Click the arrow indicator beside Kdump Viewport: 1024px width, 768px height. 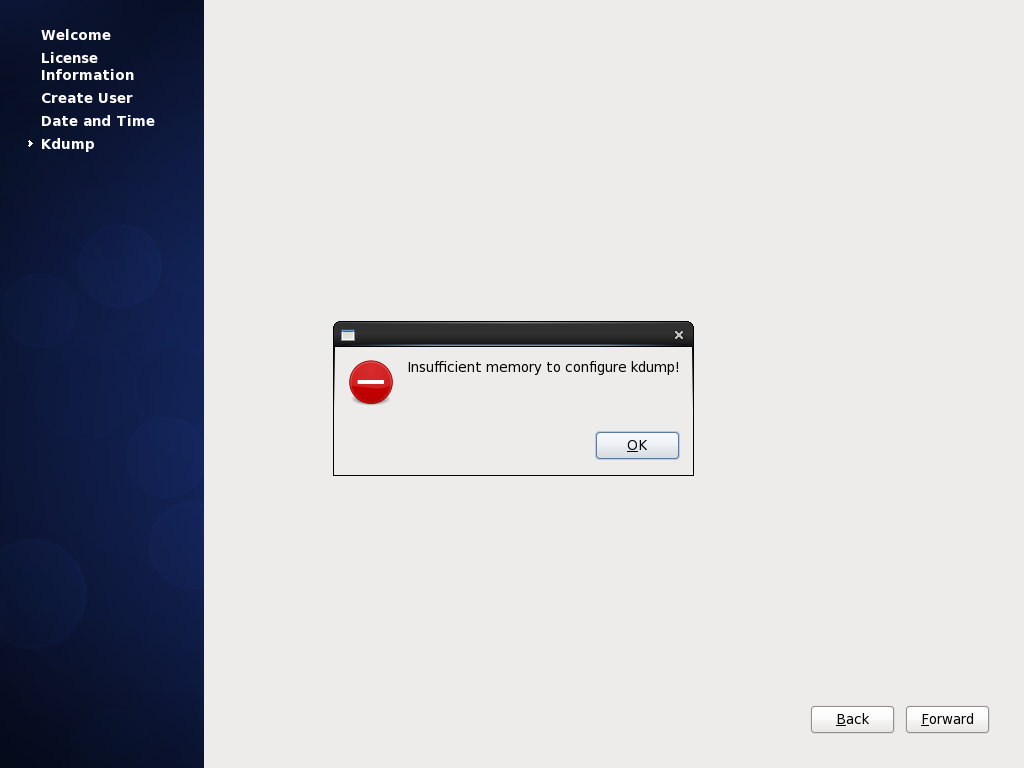(x=30, y=144)
